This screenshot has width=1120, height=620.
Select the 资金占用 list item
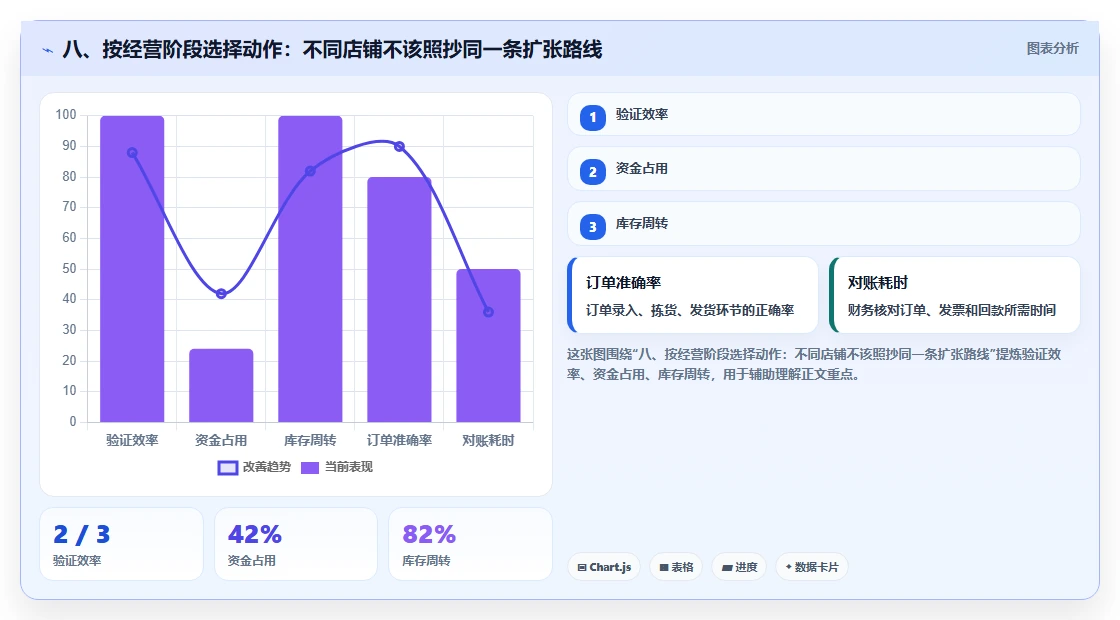pyautogui.click(x=824, y=169)
